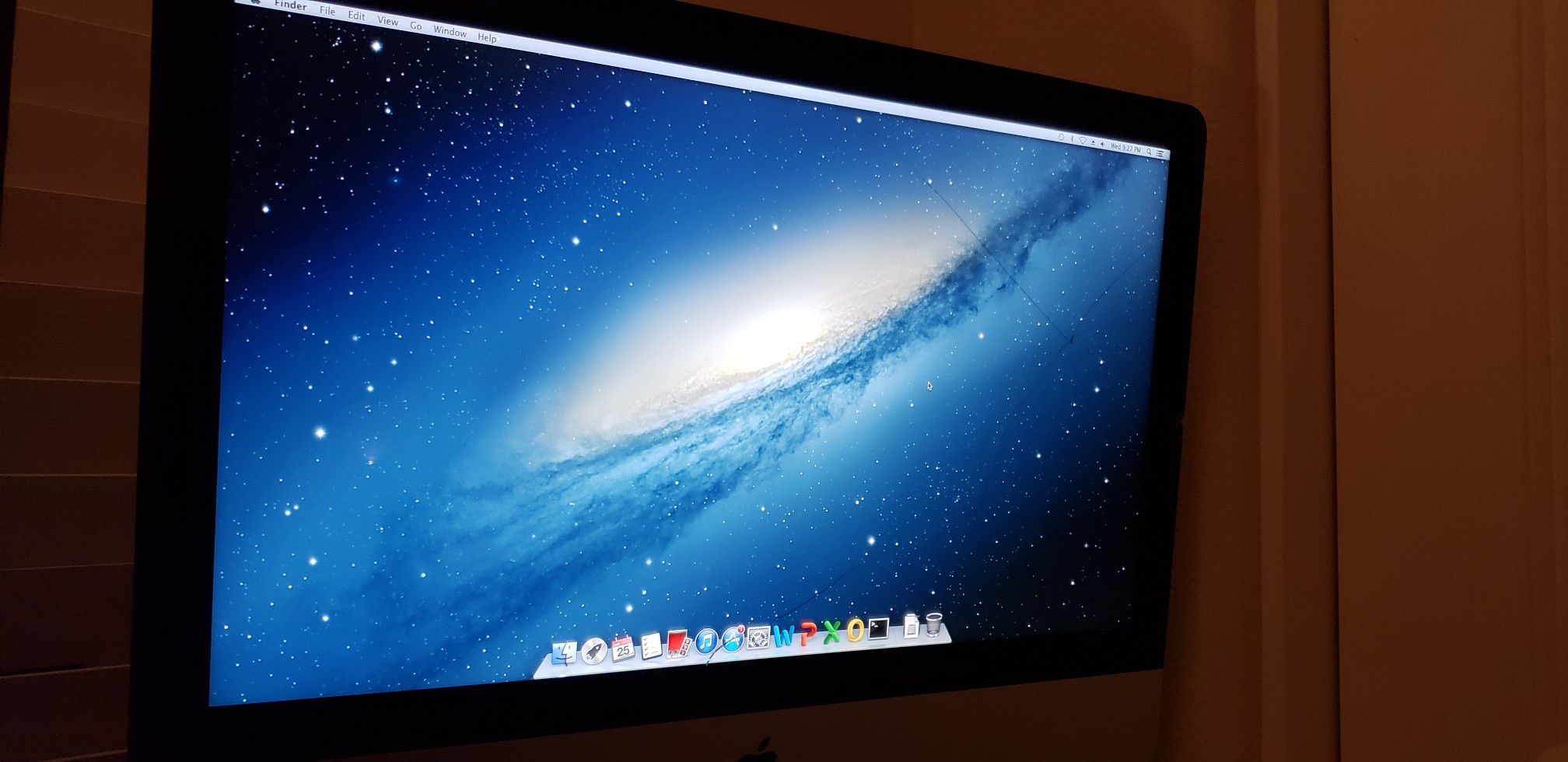Open the View menu
Viewport: 1568px width, 762px height.
pos(387,21)
